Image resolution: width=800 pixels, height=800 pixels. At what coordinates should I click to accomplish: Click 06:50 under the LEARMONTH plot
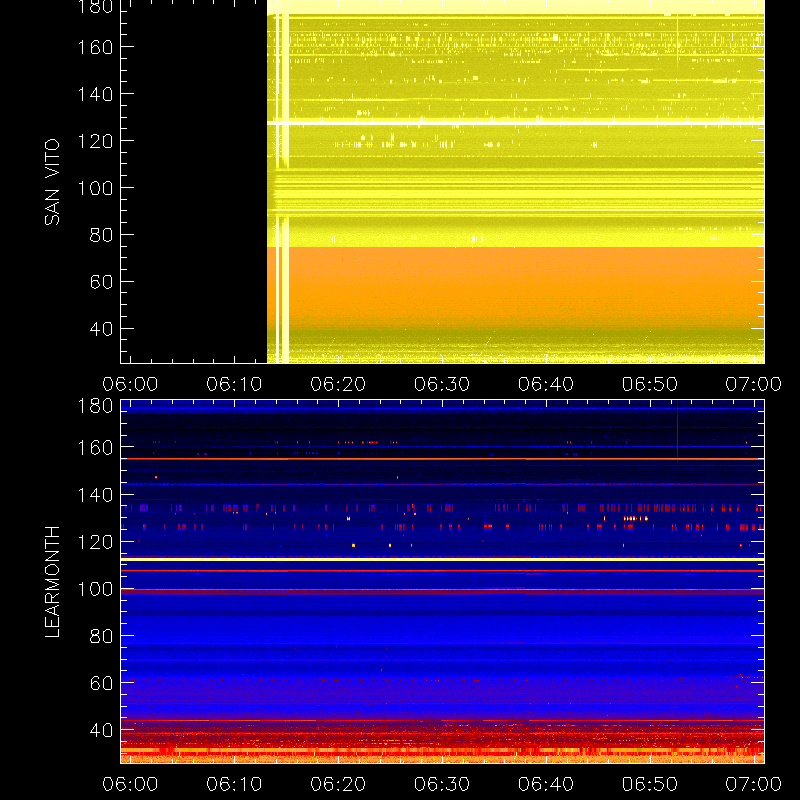click(649, 784)
